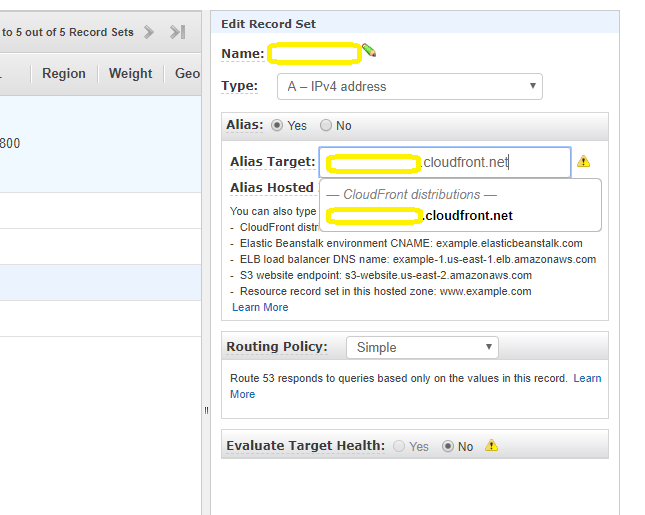Select the record row showing 800
Image resolution: width=645 pixels, height=515 pixels.
(100, 143)
